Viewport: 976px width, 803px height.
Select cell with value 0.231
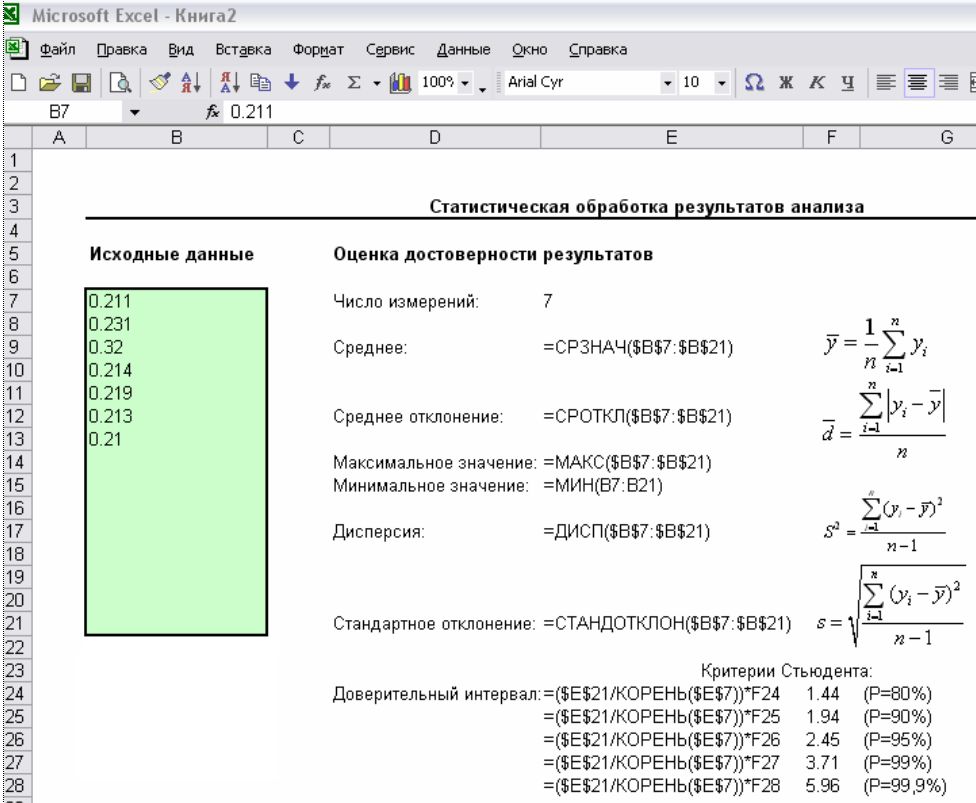[177, 324]
